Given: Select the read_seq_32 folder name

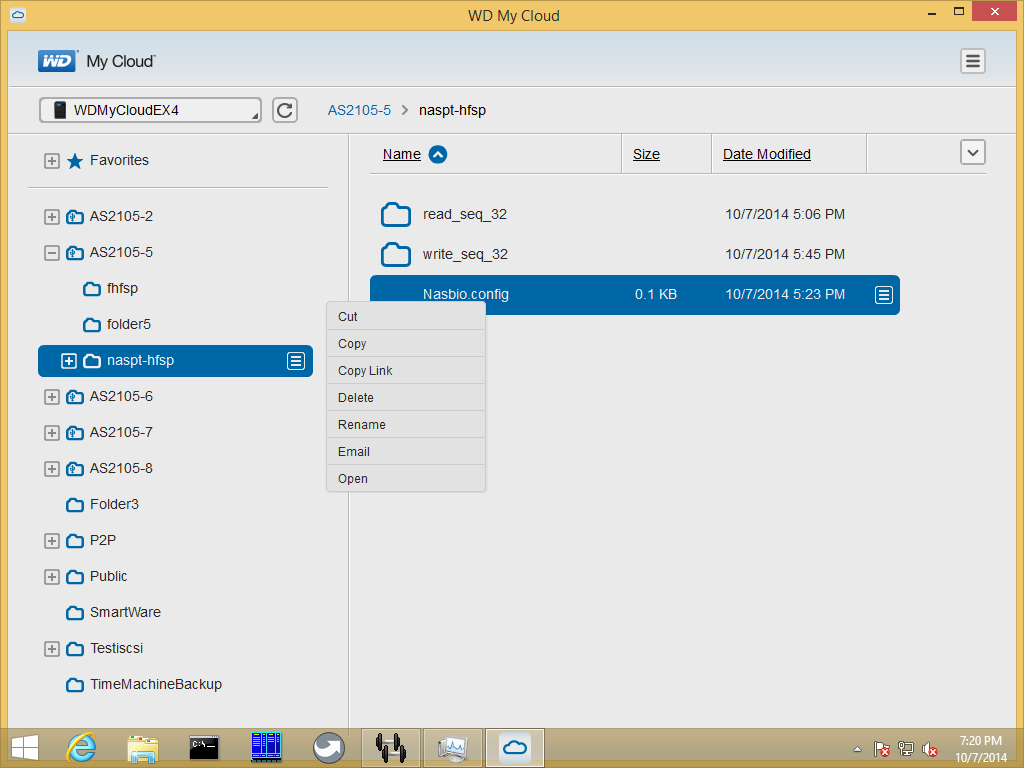Looking at the screenshot, I should 465,214.
